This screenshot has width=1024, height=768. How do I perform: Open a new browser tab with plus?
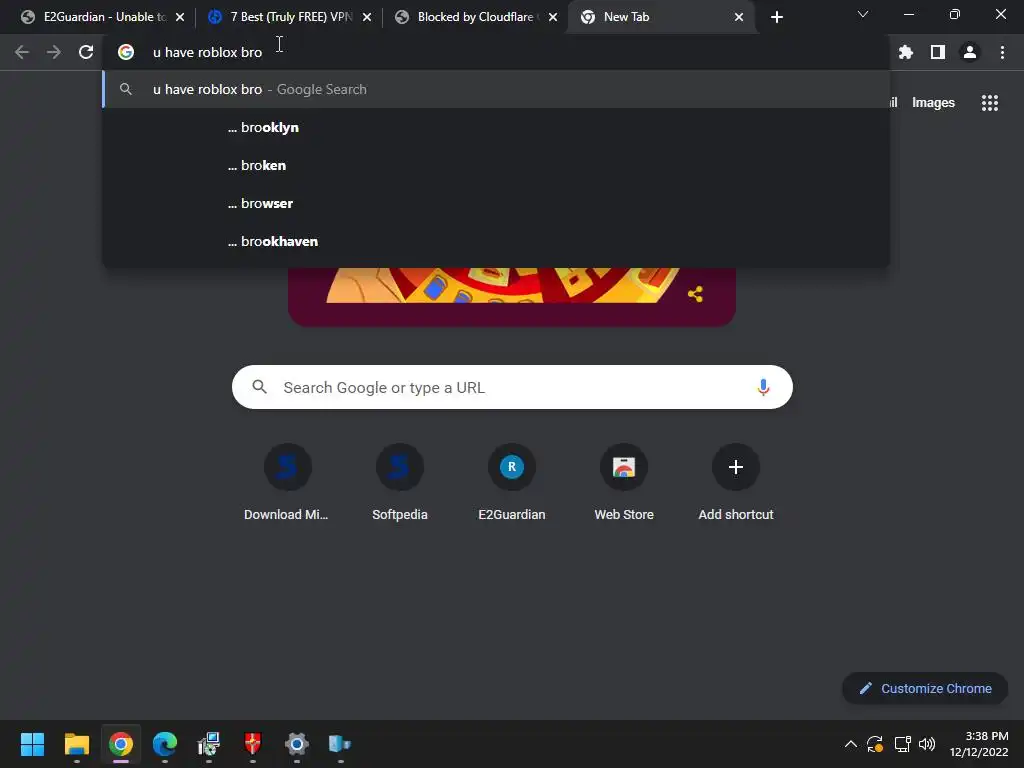tap(776, 17)
